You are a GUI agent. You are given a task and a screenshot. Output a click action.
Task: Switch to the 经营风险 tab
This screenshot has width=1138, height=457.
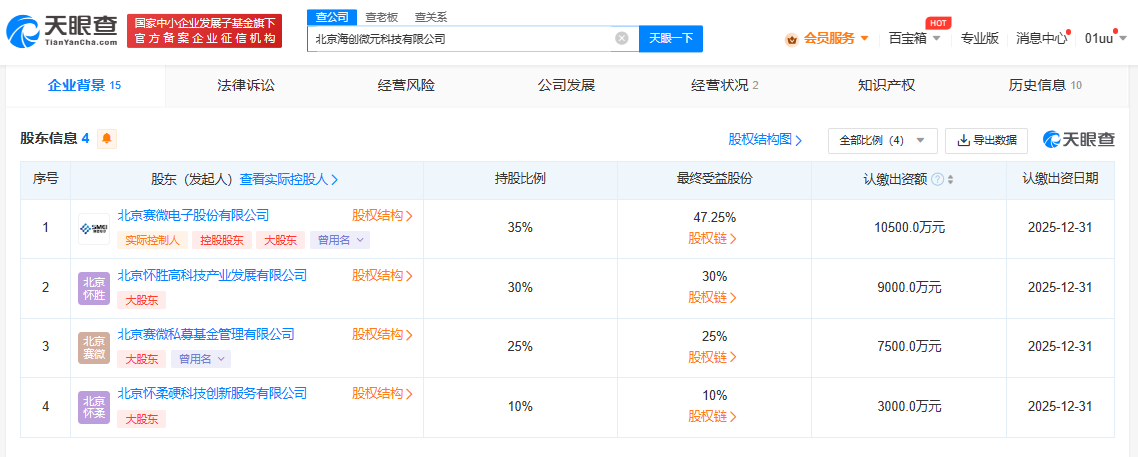coord(406,86)
